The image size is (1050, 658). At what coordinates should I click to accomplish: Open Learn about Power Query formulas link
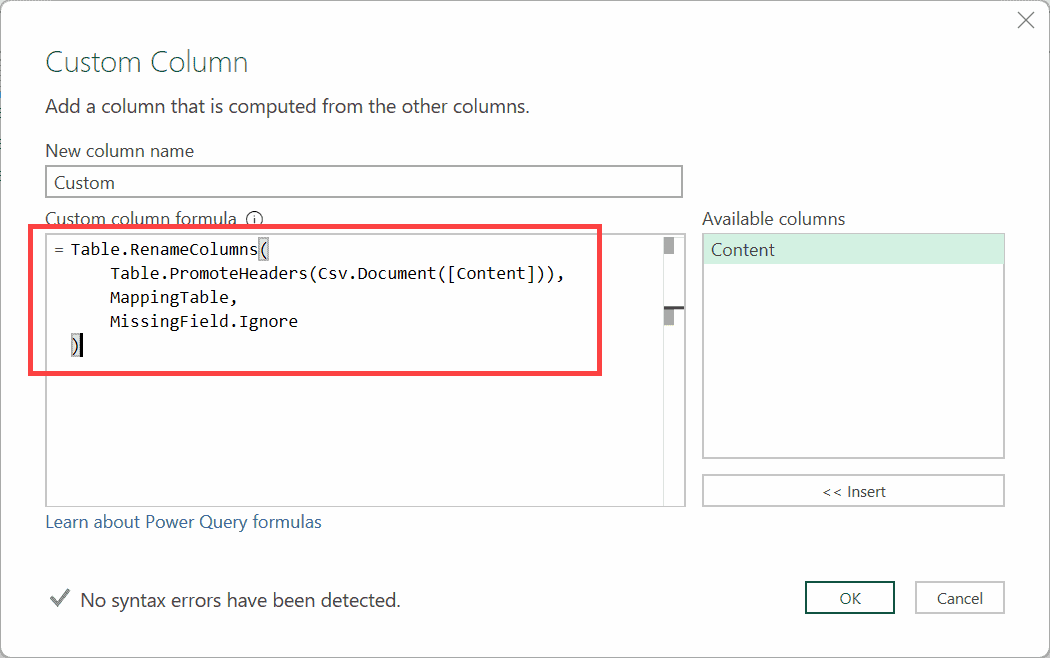pos(183,521)
